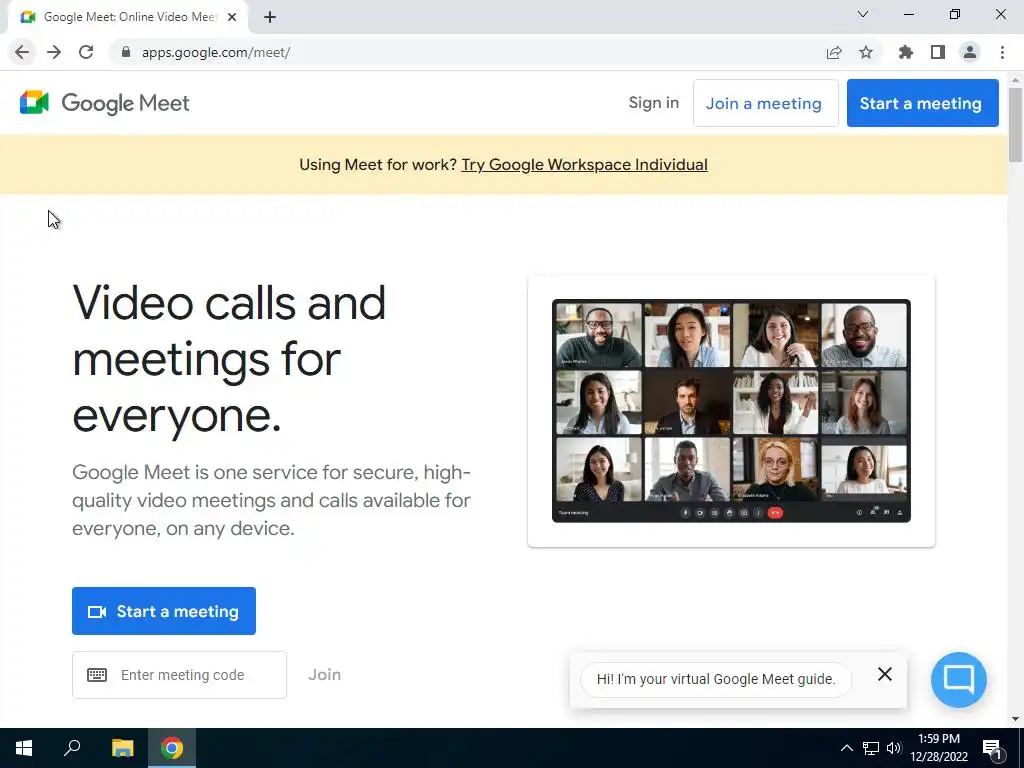Screen dimensions: 1024x768
Task: Open File Explorer from taskbar
Action: click(122, 748)
